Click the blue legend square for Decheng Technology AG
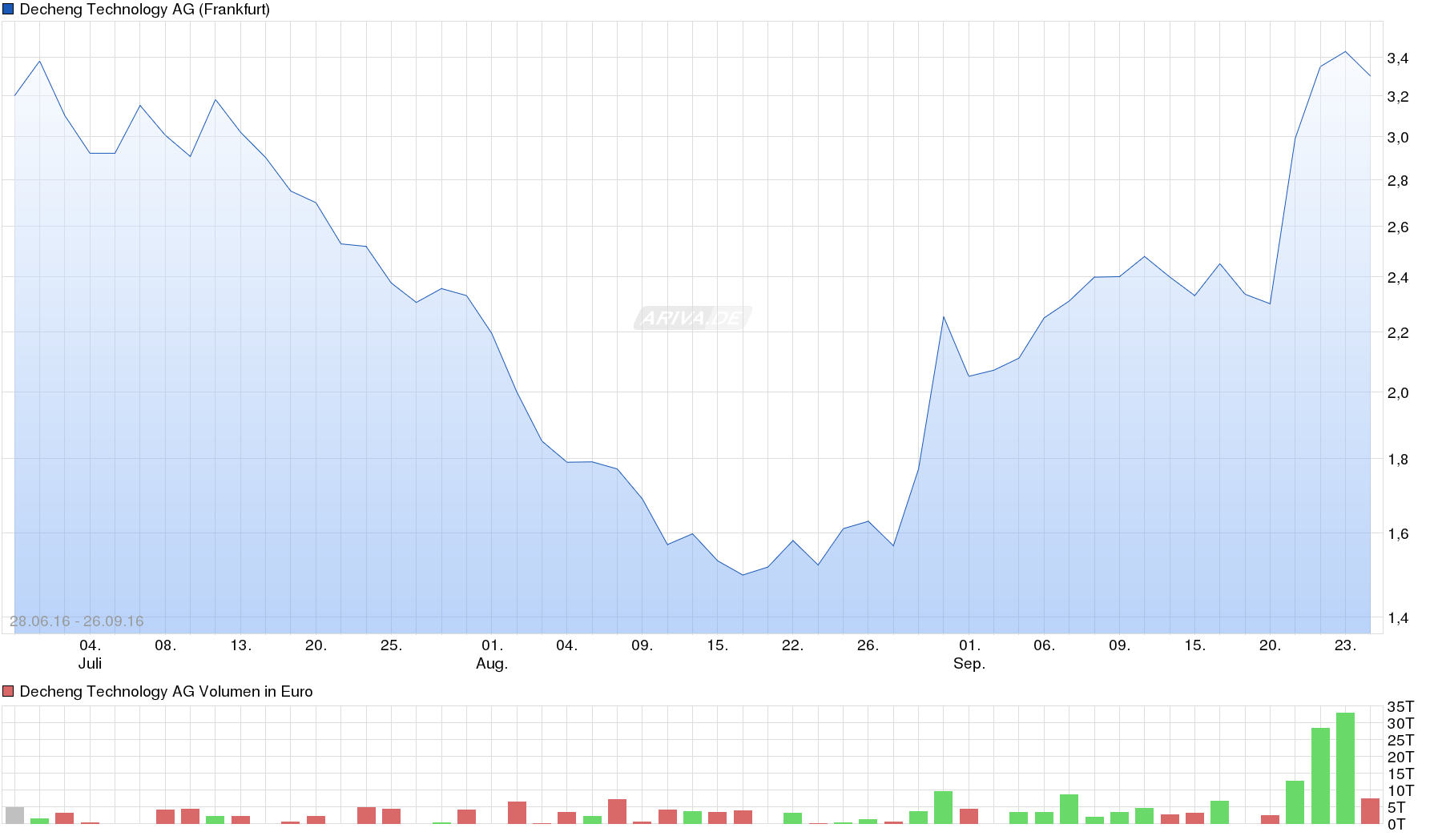The height and width of the screenshot is (840, 1442). (8, 9)
